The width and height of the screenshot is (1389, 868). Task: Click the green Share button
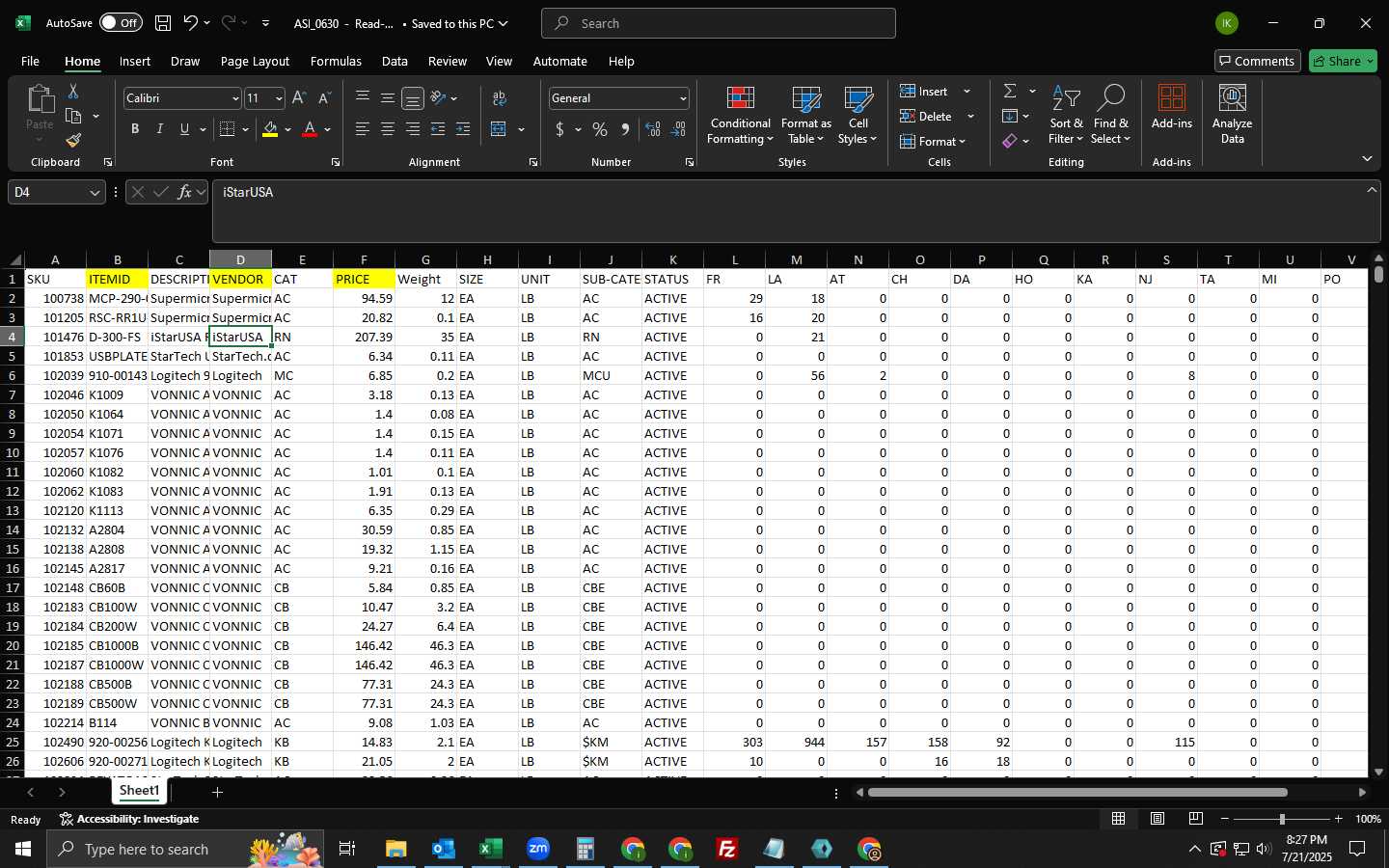[x=1343, y=61]
